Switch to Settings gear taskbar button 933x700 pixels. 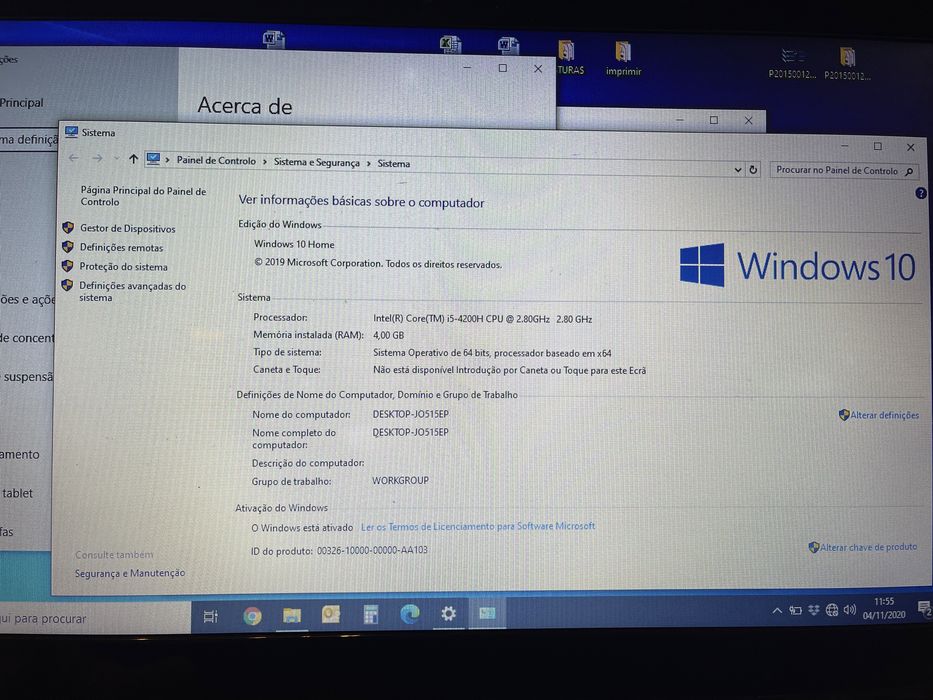pyautogui.click(x=449, y=613)
